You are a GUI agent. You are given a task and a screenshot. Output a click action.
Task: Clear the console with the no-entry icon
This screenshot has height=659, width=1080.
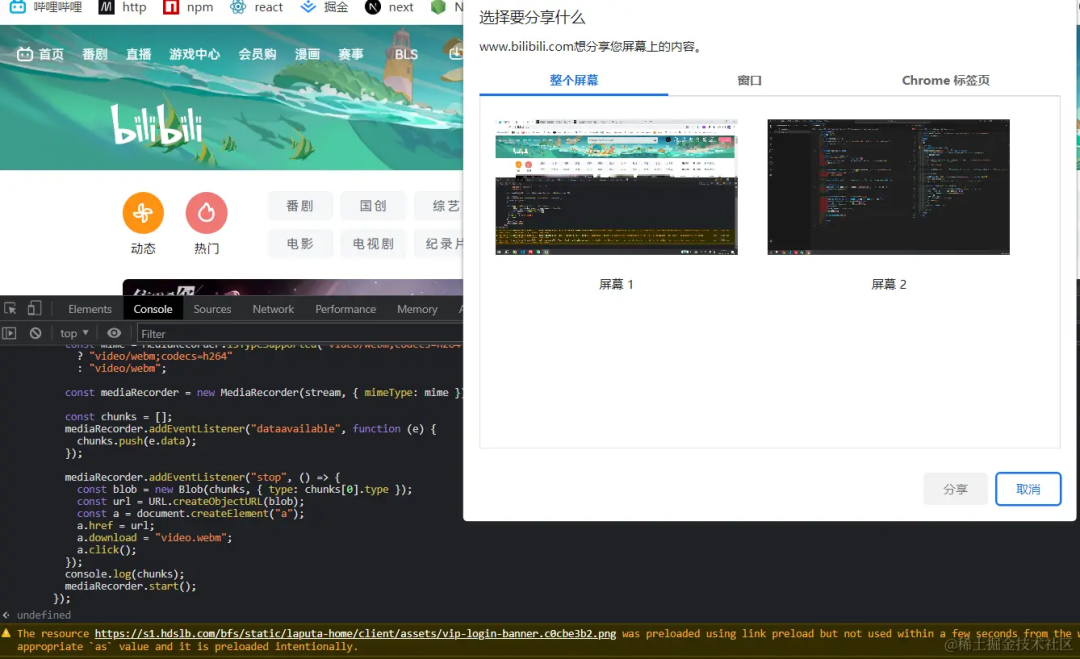coord(36,332)
